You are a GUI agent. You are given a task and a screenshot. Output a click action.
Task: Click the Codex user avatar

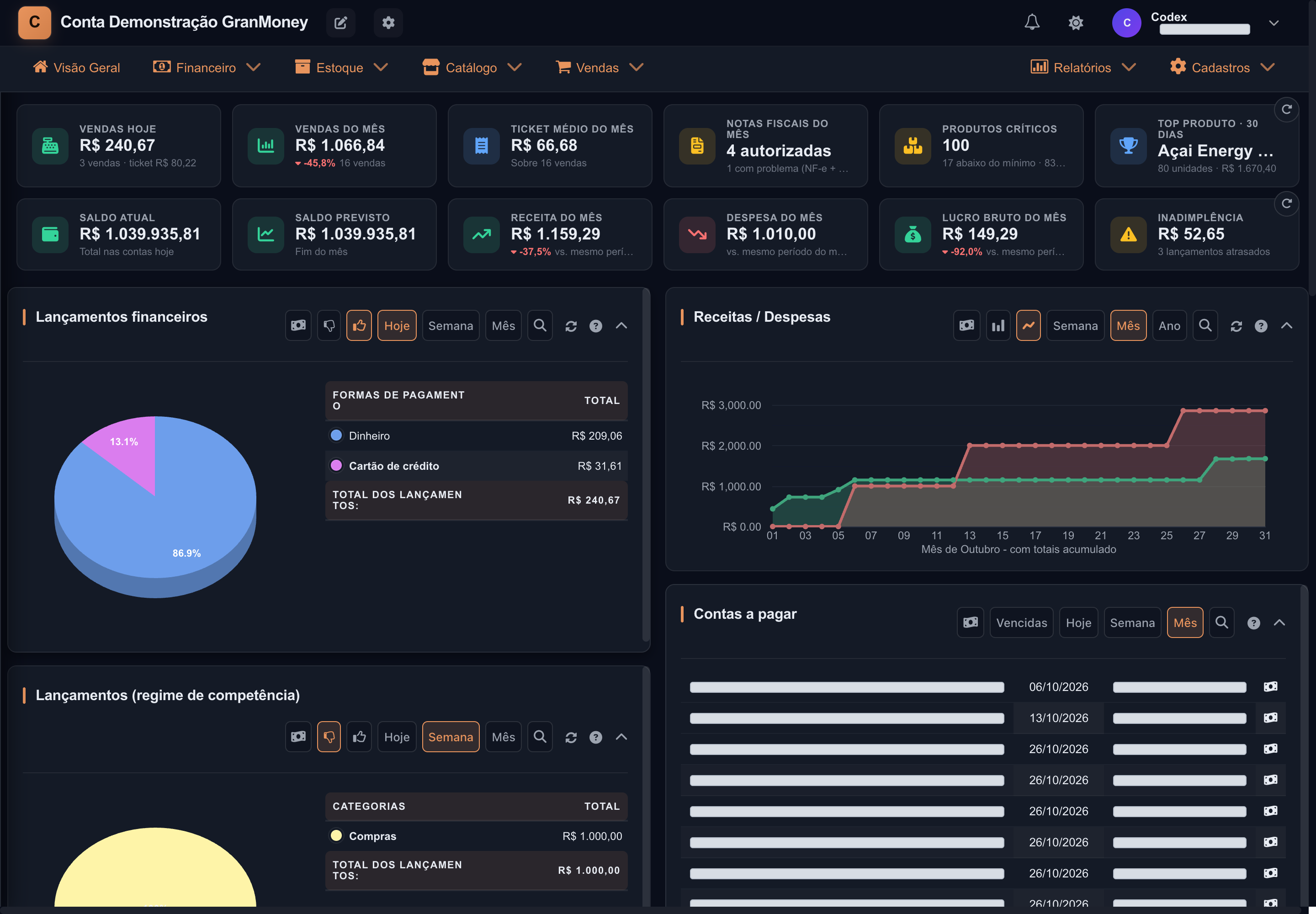click(x=1126, y=23)
